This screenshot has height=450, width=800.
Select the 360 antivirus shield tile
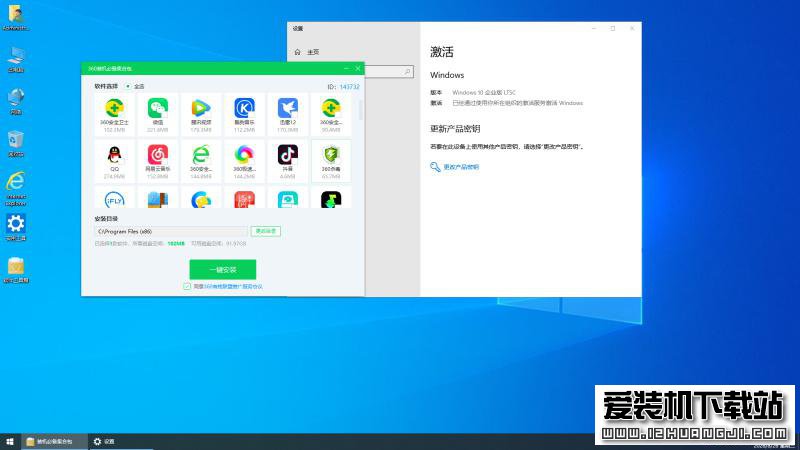click(x=331, y=161)
